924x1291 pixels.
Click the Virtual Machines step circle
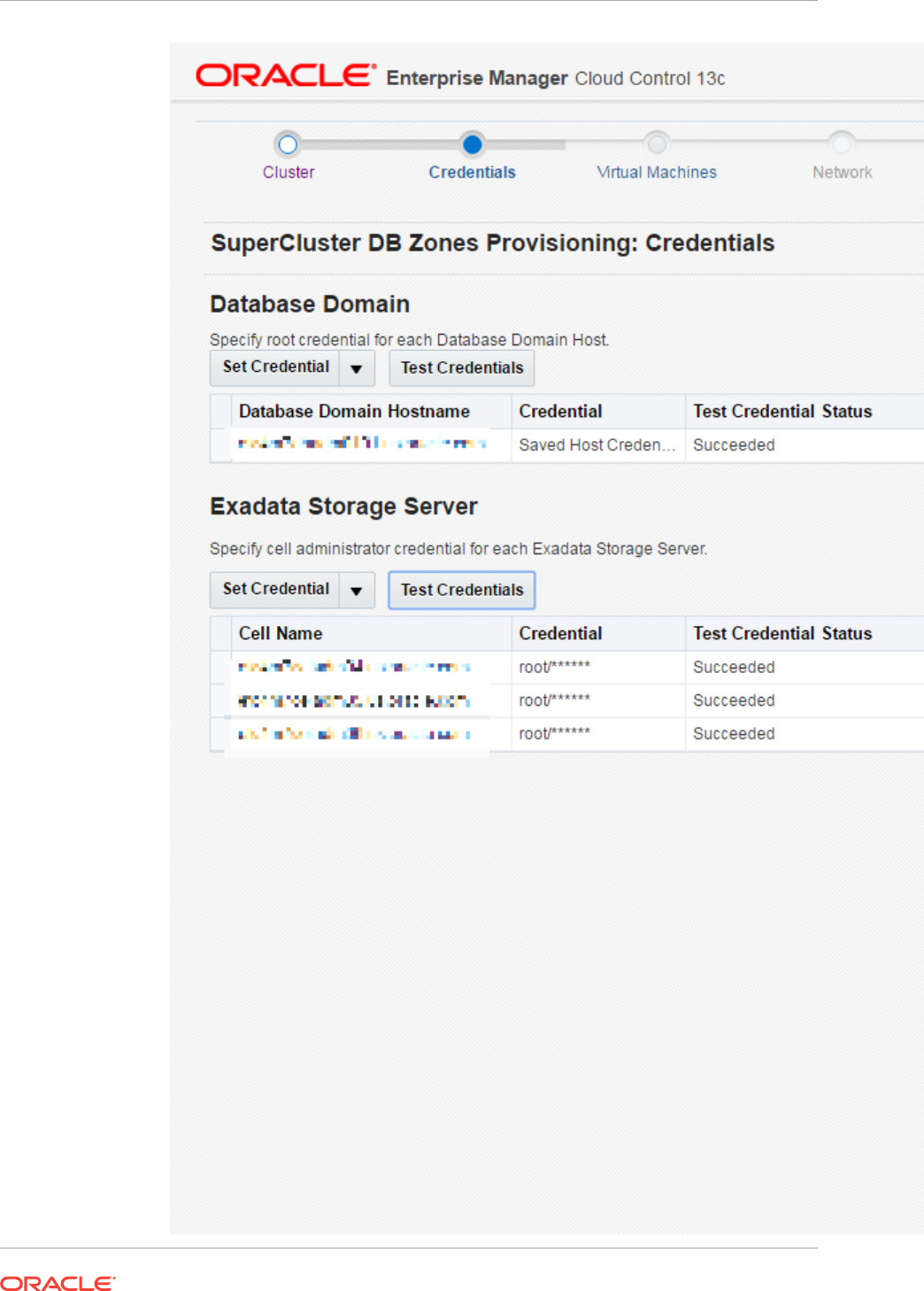[657, 143]
